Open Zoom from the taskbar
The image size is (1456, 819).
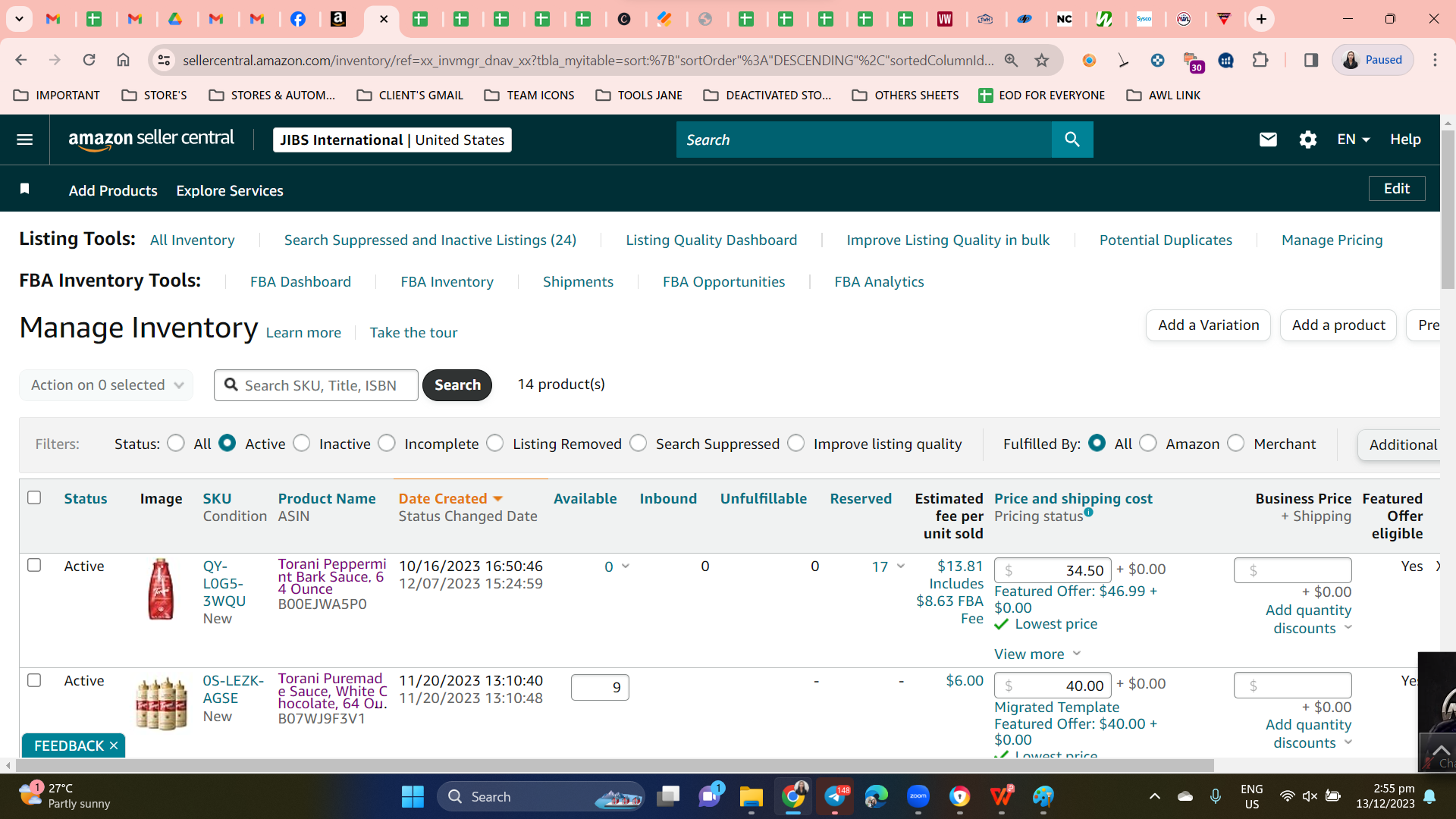[x=918, y=796]
